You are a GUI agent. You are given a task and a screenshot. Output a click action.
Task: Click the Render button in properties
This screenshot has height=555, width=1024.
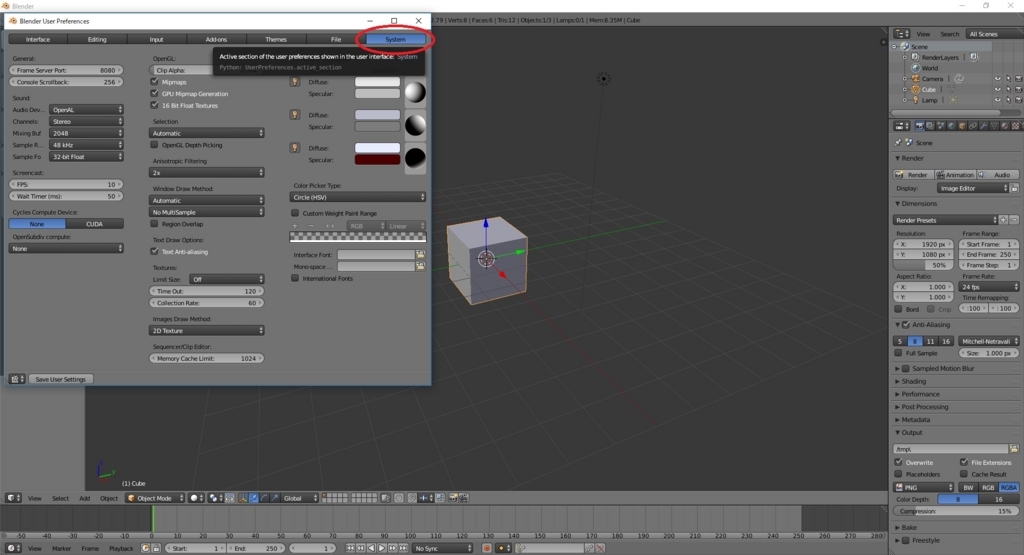[x=913, y=174]
